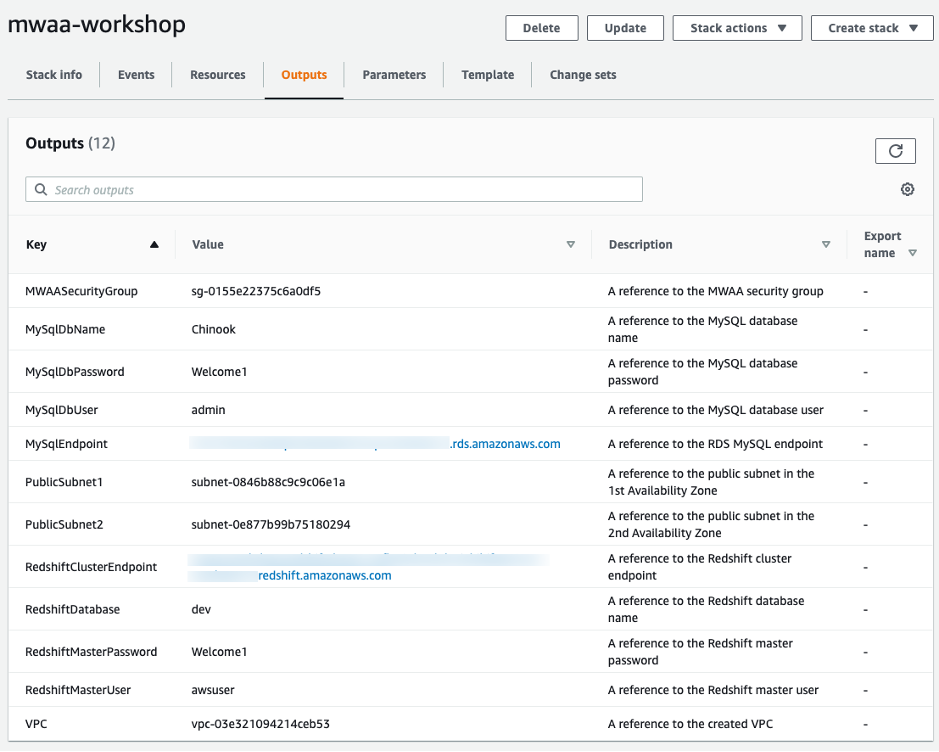Click the refresh outputs icon
939x752 pixels.
point(895,150)
